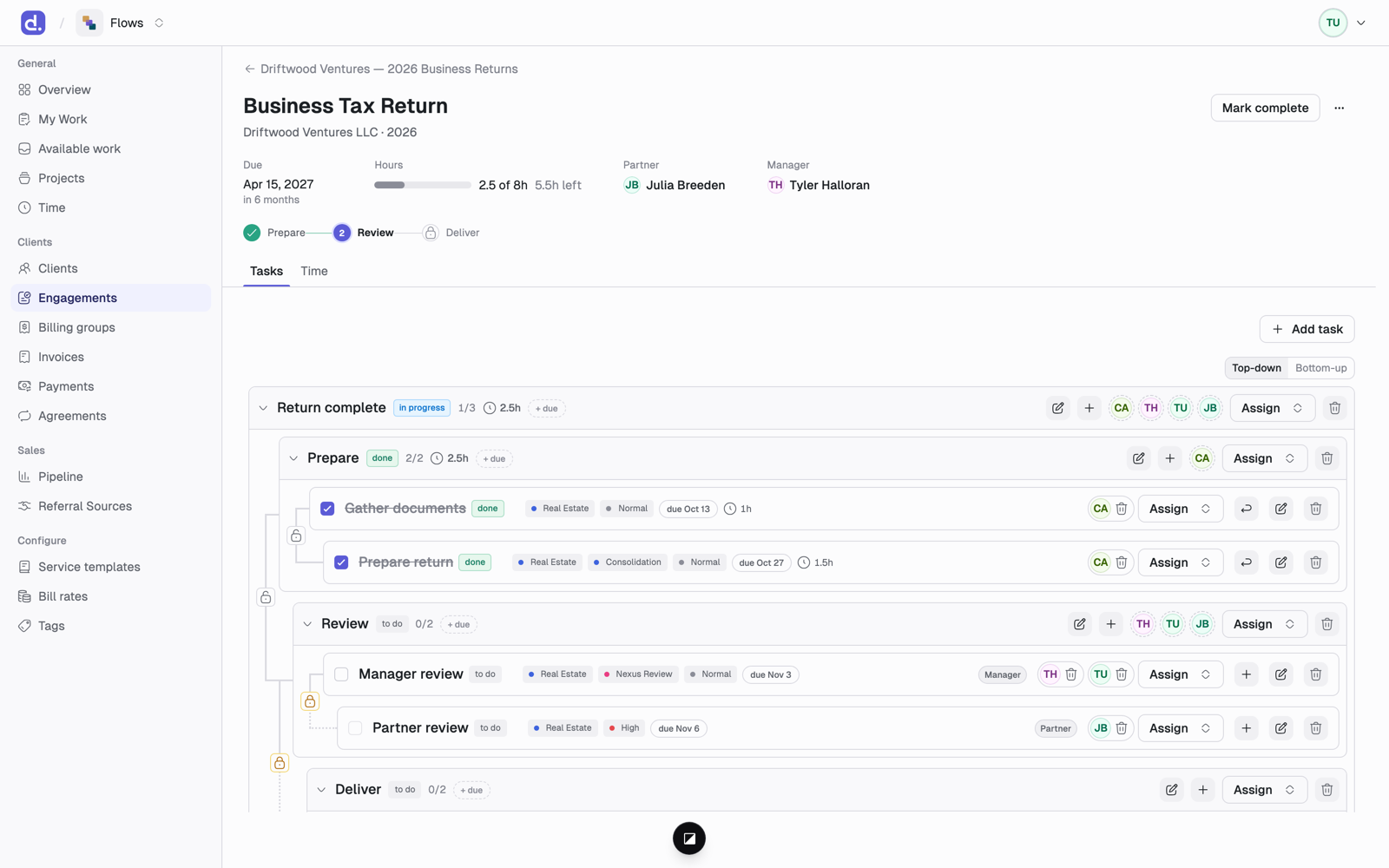Image resolution: width=1389 pixels, height=868 pixels.
Task: Select the Review stage step
Action: coord(364,233)
